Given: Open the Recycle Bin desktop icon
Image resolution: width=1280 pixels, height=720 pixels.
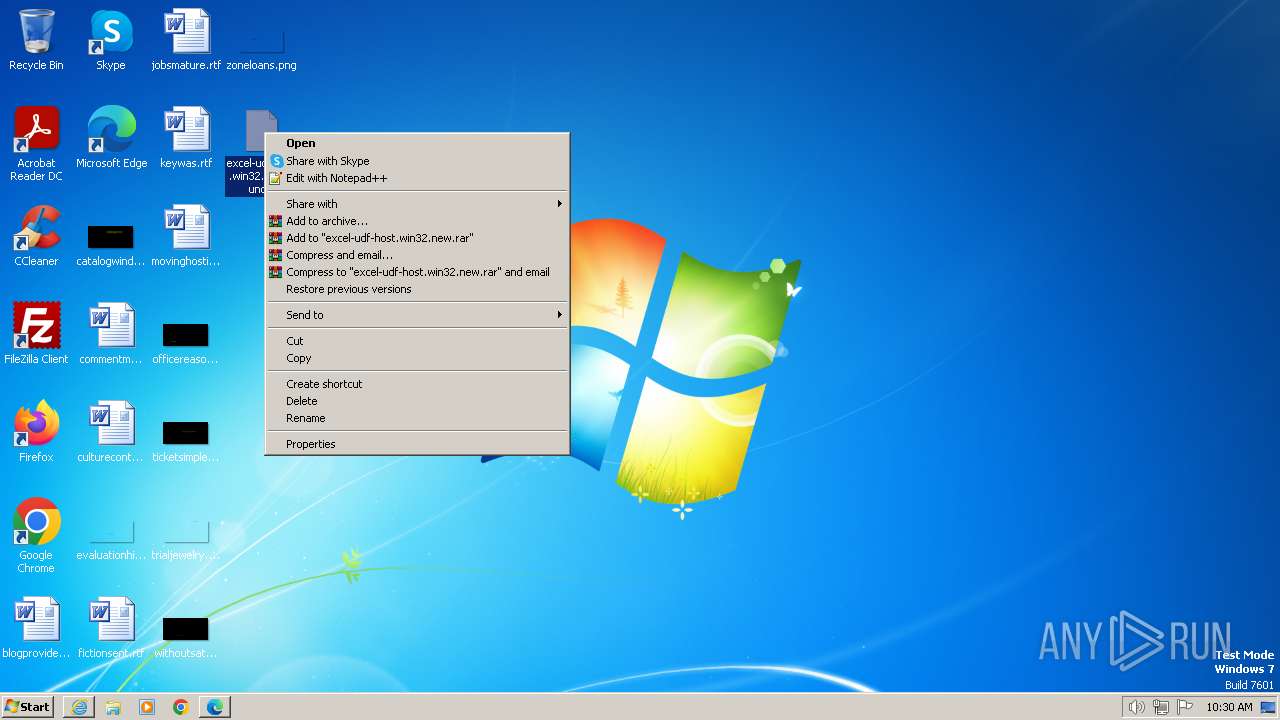Looking at the screenshot, I should 36,40.
